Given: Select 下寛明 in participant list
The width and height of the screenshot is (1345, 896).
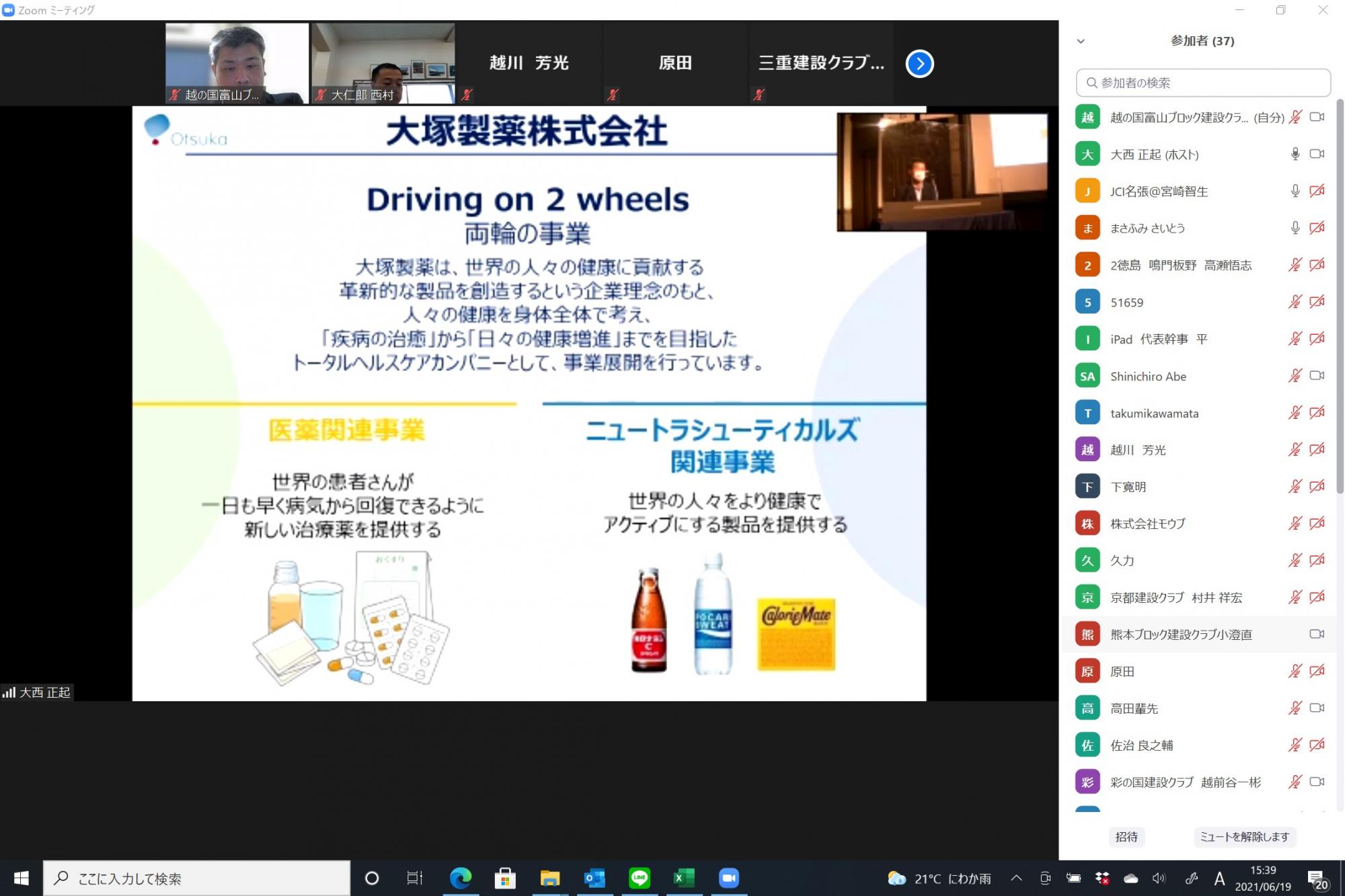Looking at the screenshot, I should coord(1128,487).
